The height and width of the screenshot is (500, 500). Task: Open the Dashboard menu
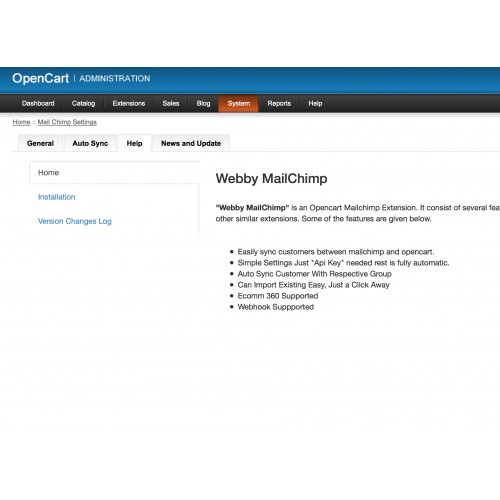(x=38, y=103)
